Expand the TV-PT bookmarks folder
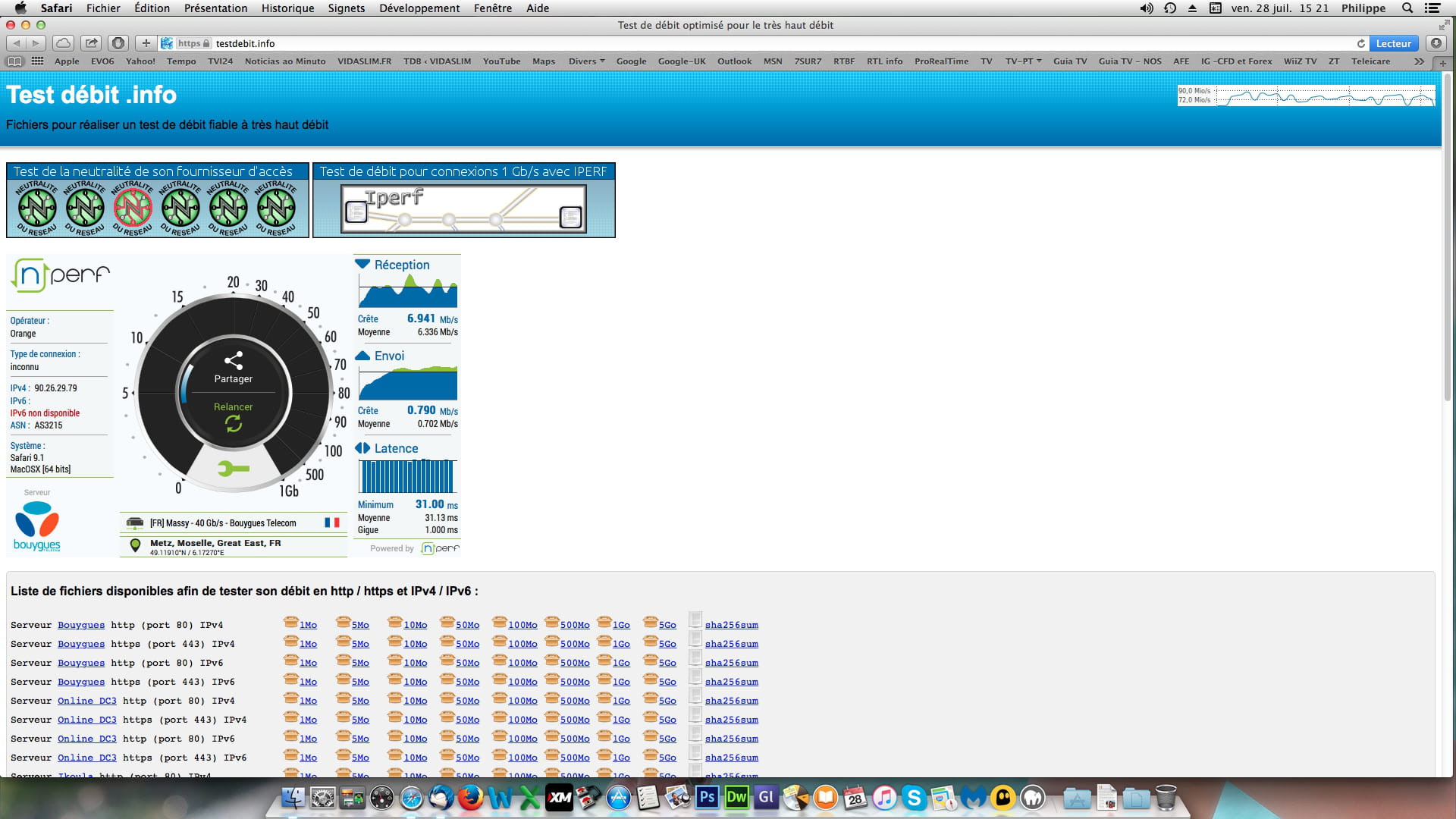This screenshot has width=1456, height=819. (x=1023, y=61)
